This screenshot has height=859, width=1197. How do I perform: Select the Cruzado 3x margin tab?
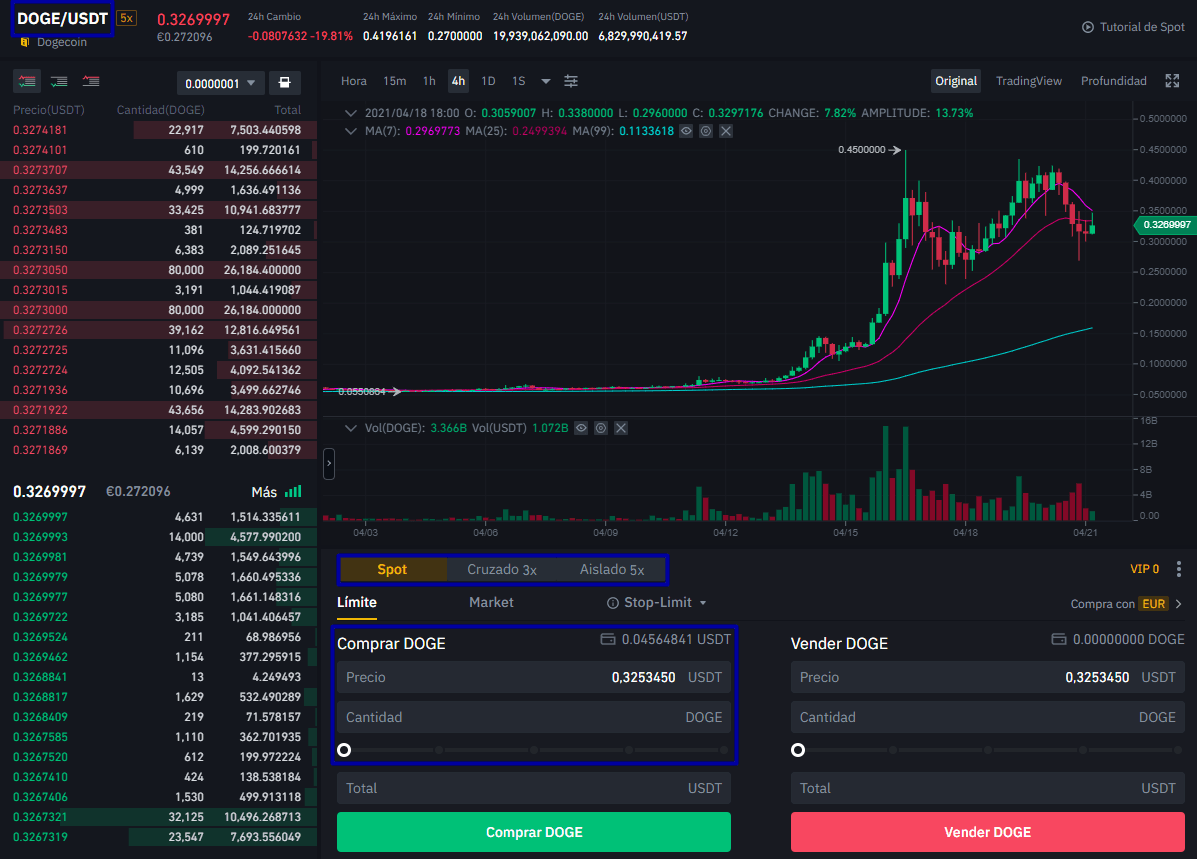tap(502, 570)
